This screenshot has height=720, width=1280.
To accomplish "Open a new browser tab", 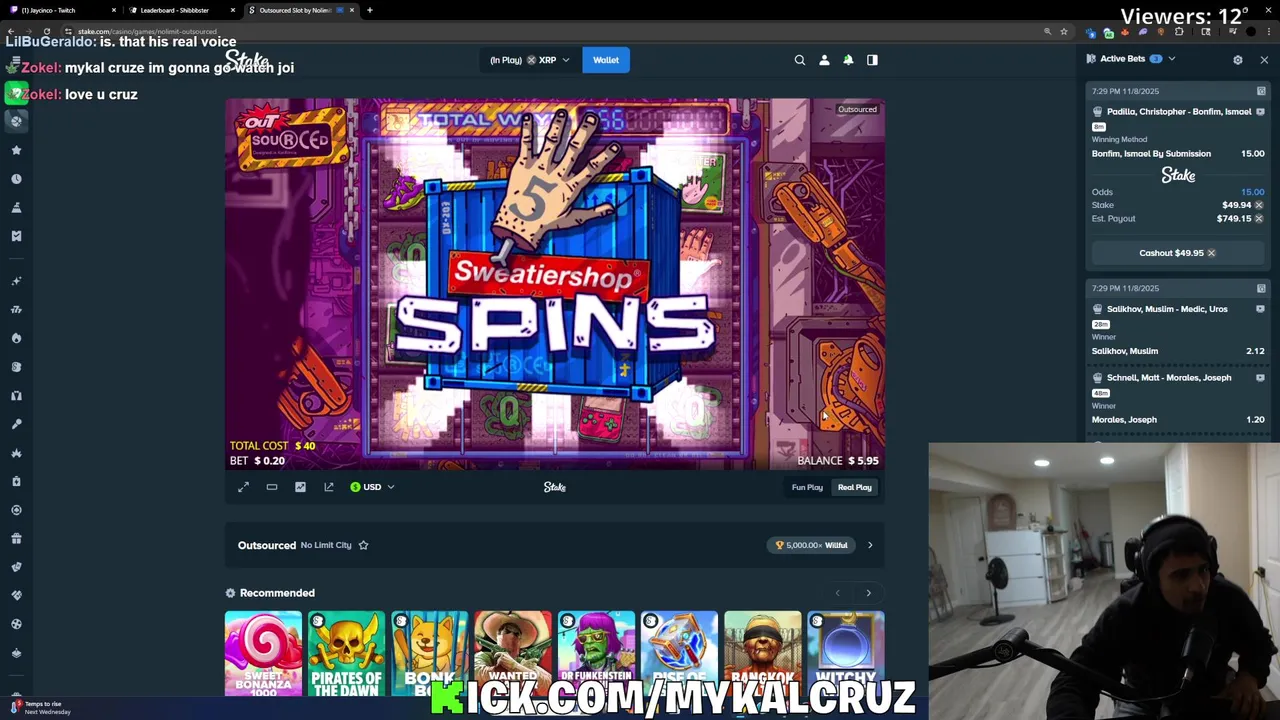I will pyautogui.click(x=370, y=10).
